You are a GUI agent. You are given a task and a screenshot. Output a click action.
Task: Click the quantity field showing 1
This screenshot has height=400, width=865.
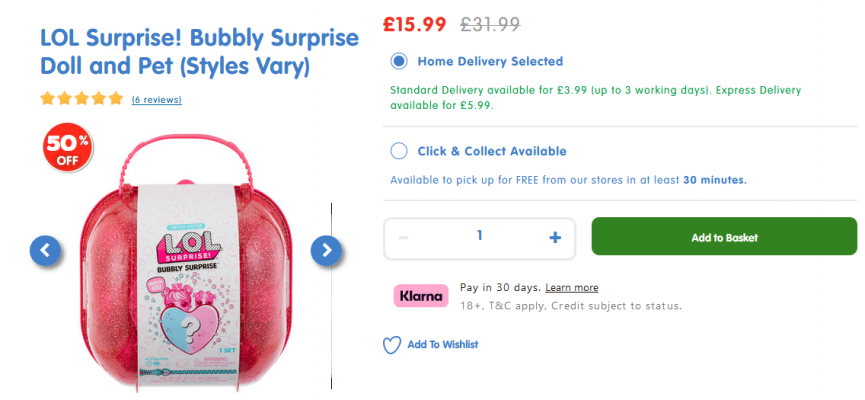479,236
